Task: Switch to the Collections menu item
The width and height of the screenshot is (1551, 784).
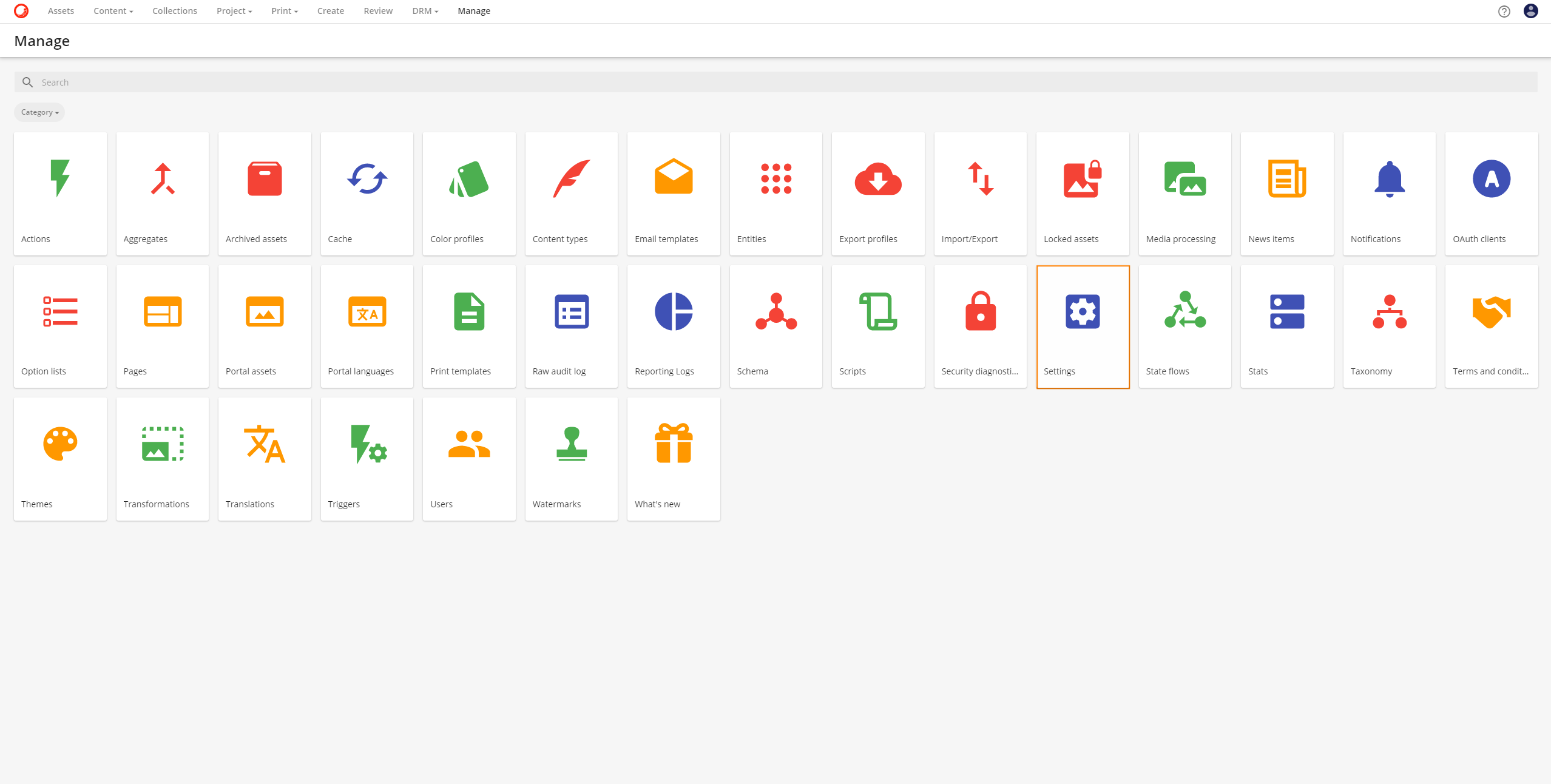Action: pyautogui.click(x=175, y=11)
